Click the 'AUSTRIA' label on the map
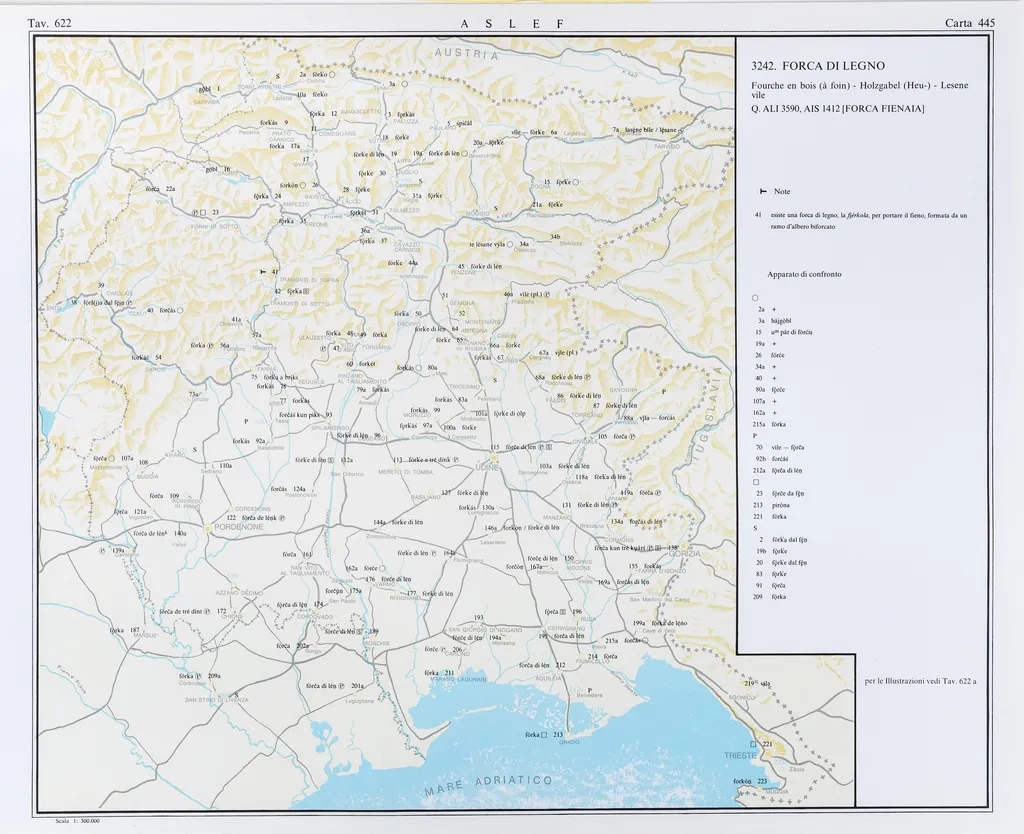The image size is (1024, 834). click(465, 56)
